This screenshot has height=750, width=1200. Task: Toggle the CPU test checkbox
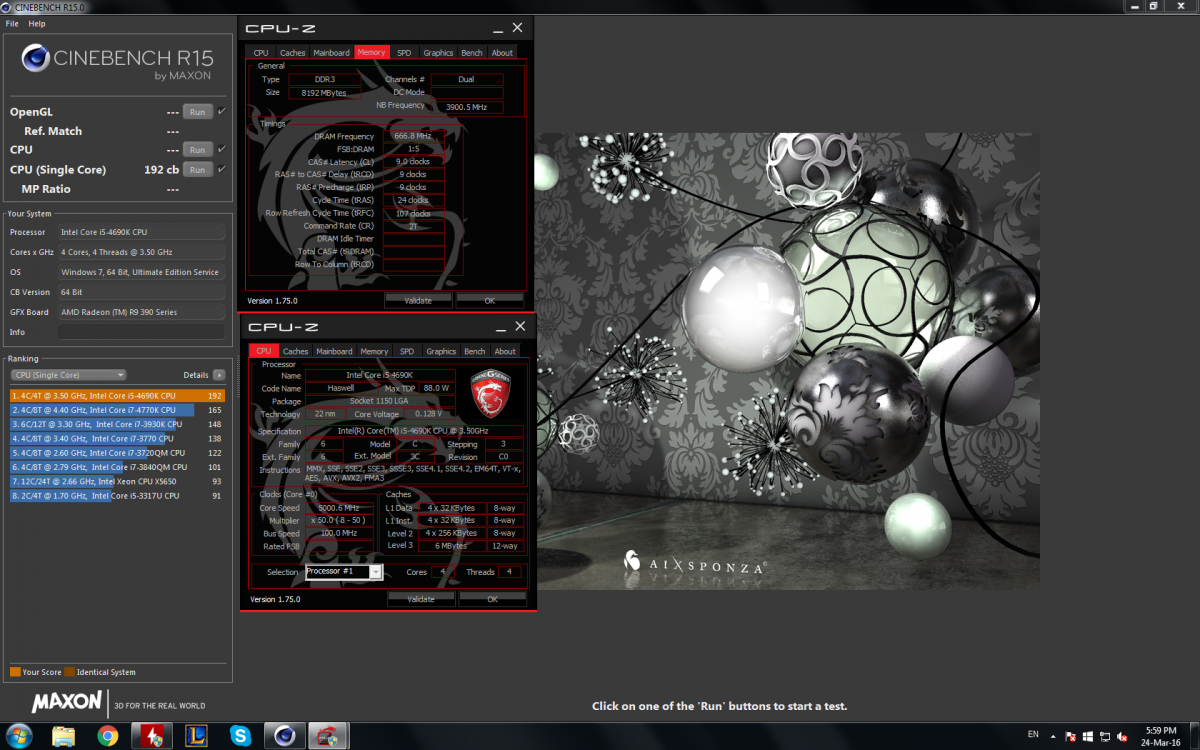tap(222, 149)
